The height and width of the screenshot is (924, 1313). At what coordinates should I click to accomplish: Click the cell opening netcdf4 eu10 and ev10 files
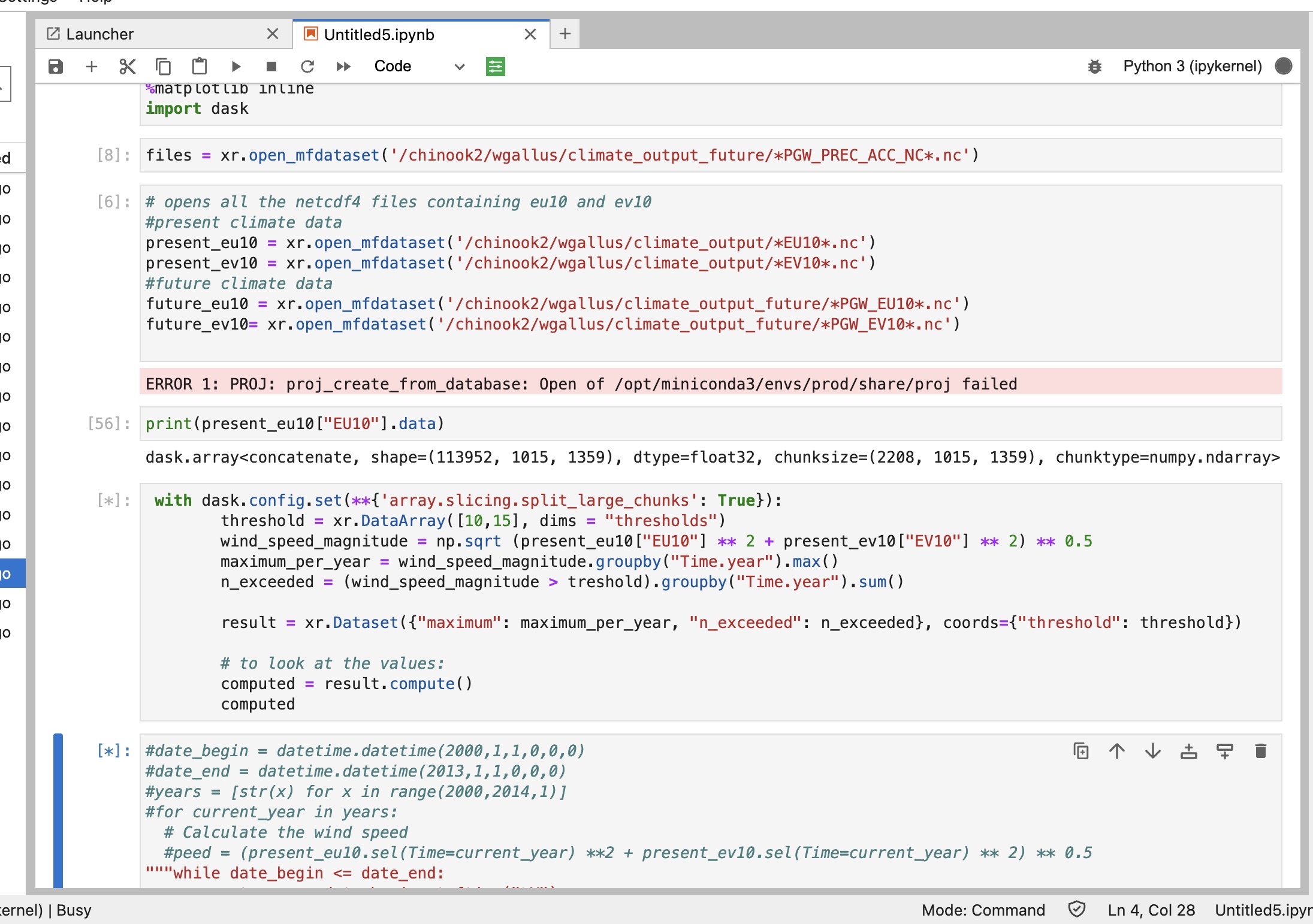(x=711, y=273)
